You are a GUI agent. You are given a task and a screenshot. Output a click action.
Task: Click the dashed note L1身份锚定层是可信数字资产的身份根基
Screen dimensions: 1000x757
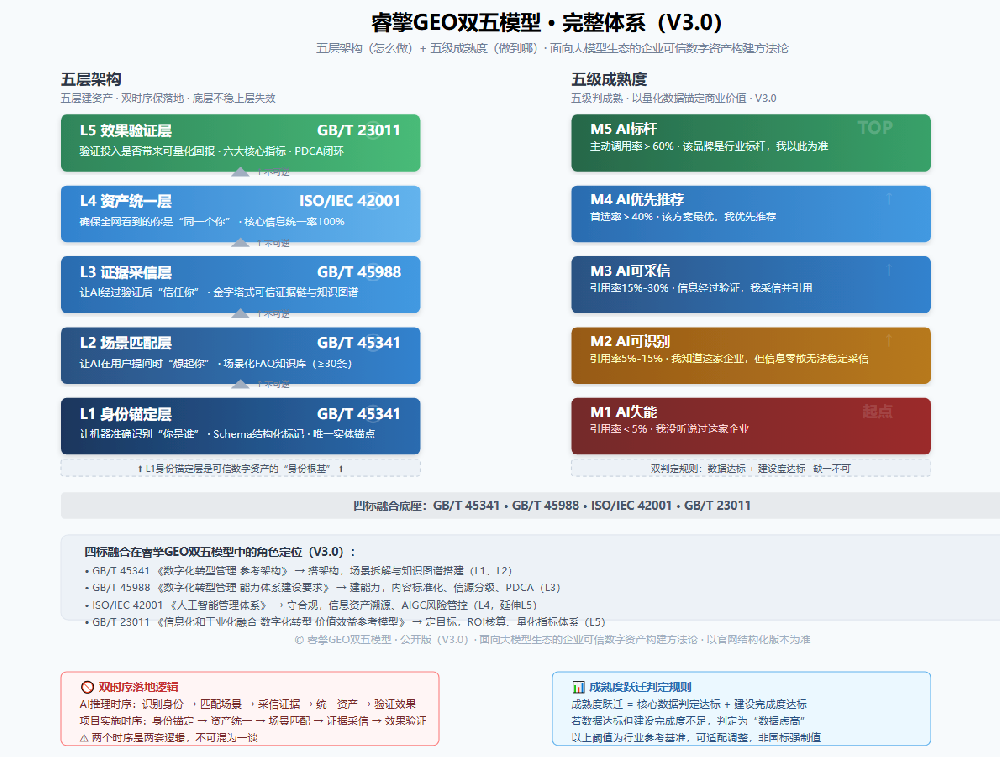240,468
